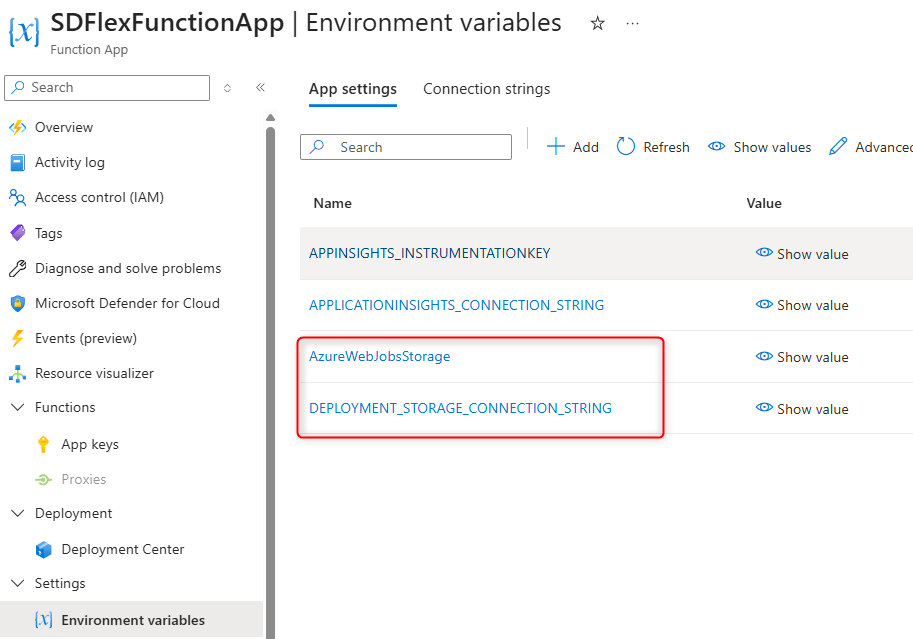The width and height of the screenshot is (913, 639).
Task: Open Diagnose and solve problems
Action: point(127,268)
